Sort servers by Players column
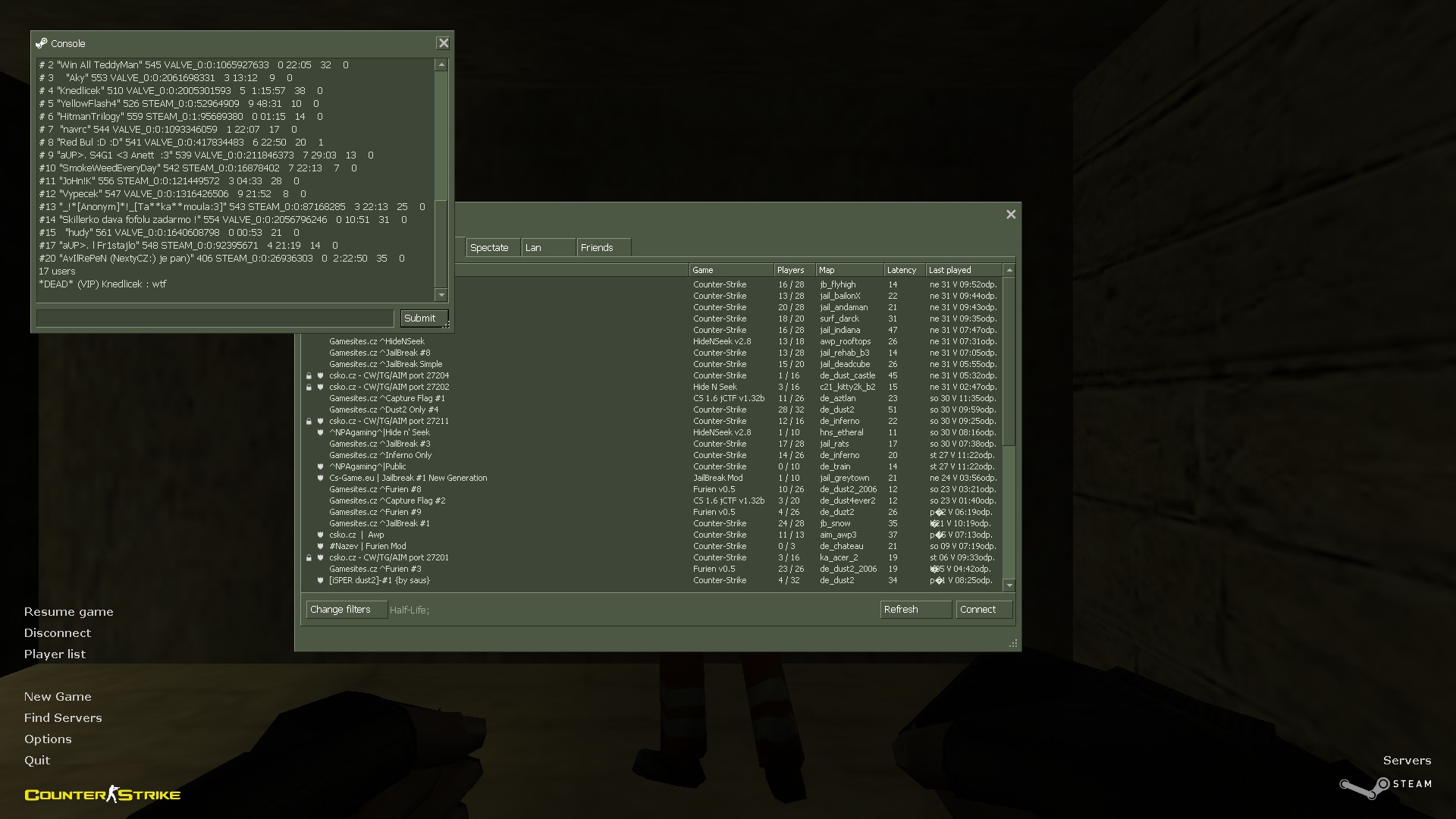Viewport: 1456px width, 819px height. click(x=794, y=270)
